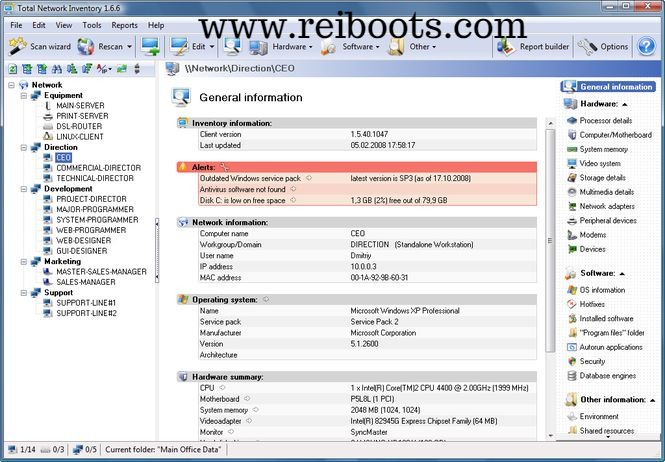Collapse the Hardware section arrow
Screen dimensions: 665x462
click(625, 104)
